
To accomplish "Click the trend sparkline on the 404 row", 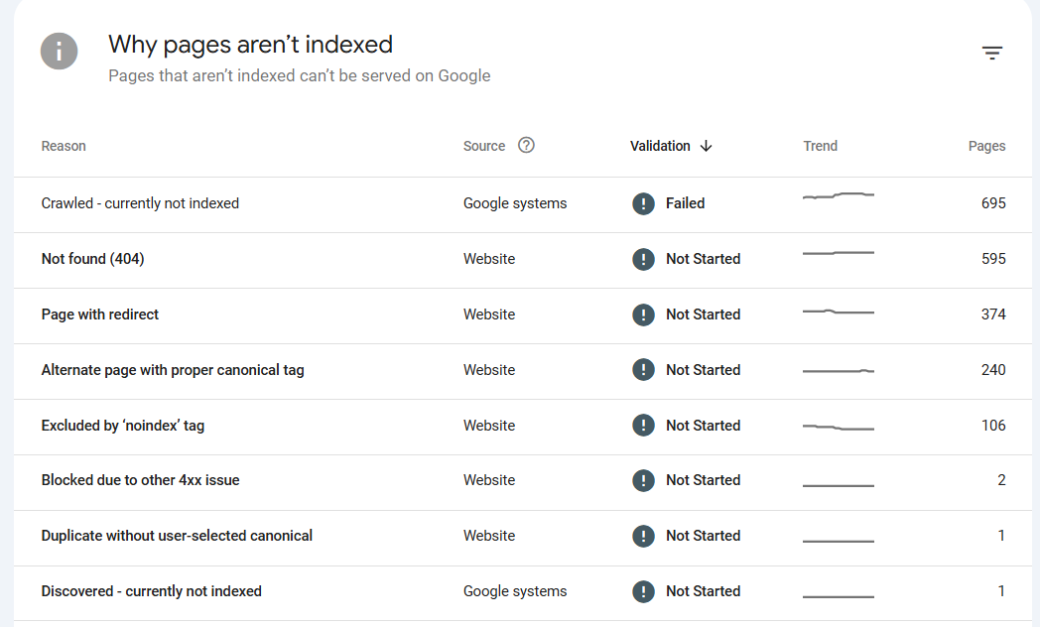I will [838, 255].
